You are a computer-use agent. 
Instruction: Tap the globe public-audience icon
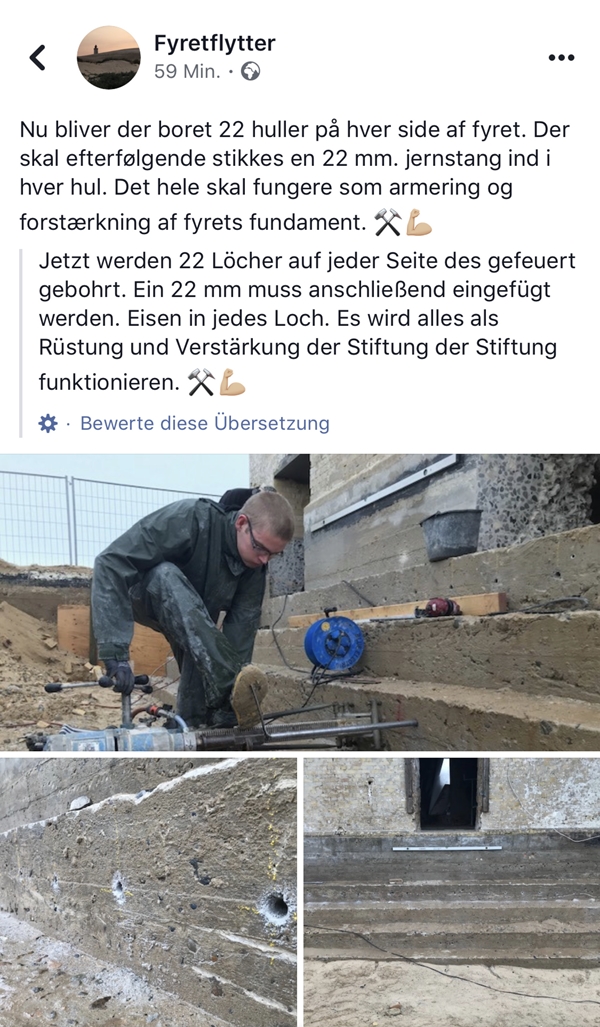(250, 71)
